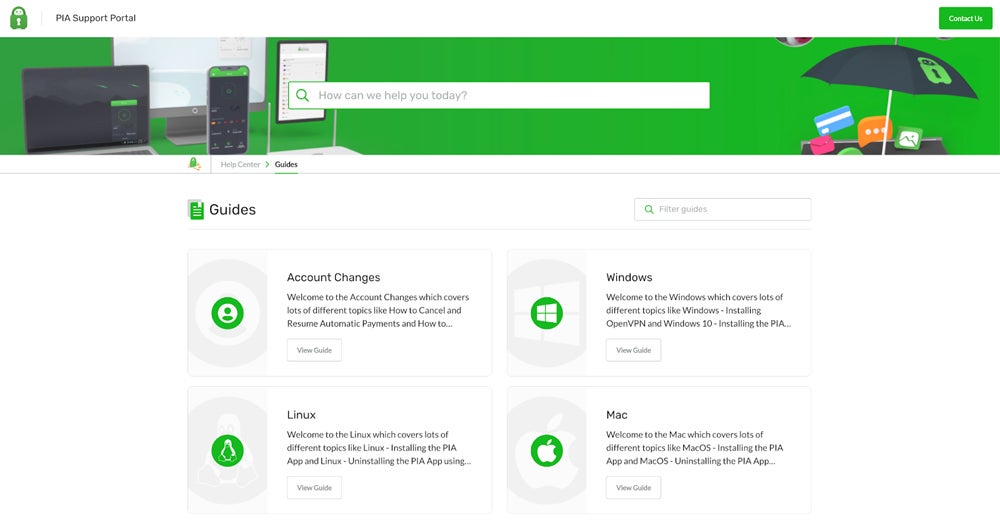Select the Guides breadcrumb tab
Image resolution: width=1000 pixels, height=521 pixels.
(286, 165)
